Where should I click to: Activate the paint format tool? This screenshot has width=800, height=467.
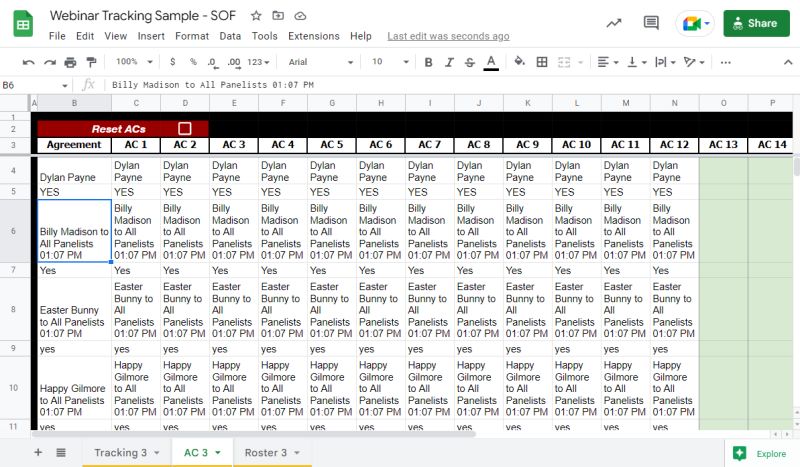[x=91, y=62]
